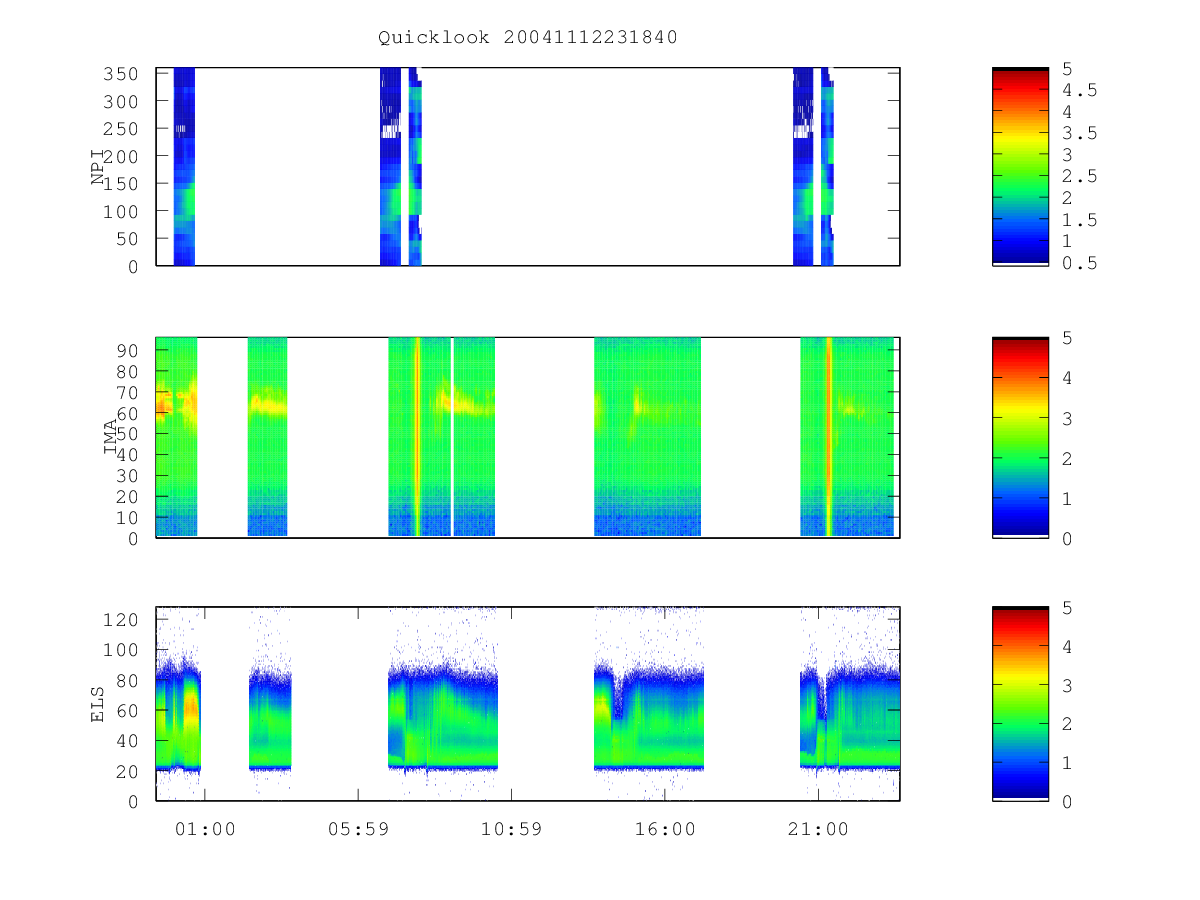The height and width of the screenshot is (900, 1200).
Task: Click the 5 label on ELS colorbar
Action: (x=1068, y=607)
